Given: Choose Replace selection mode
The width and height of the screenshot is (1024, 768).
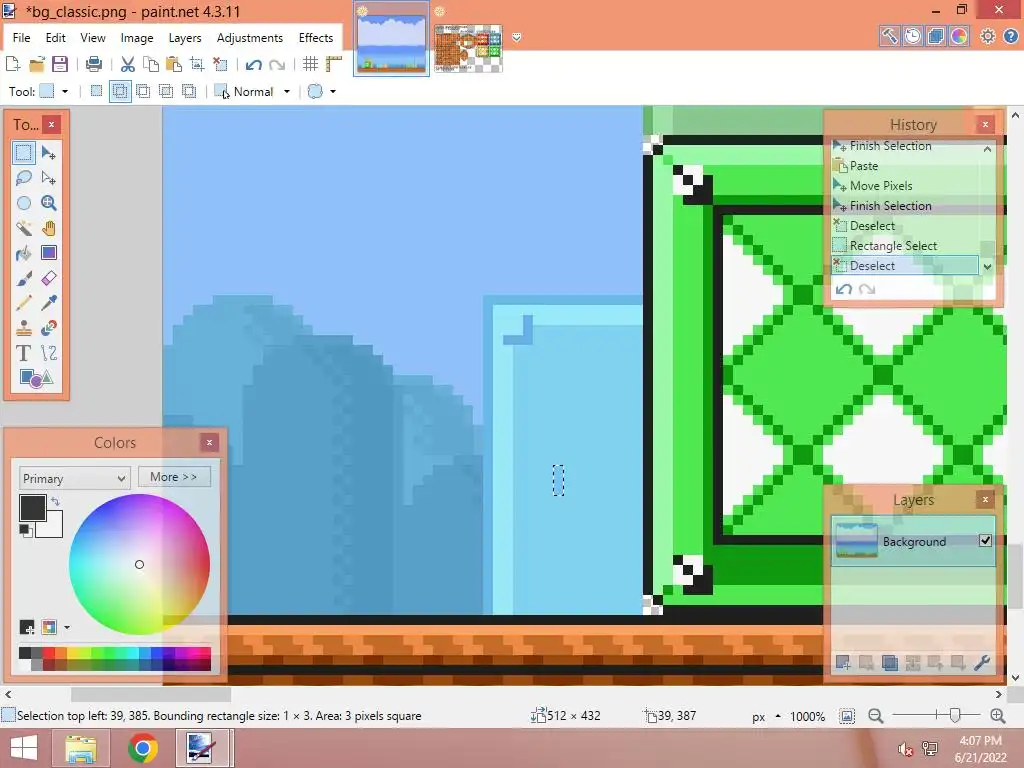Looking at the screenshot, I should coord(96,91).
